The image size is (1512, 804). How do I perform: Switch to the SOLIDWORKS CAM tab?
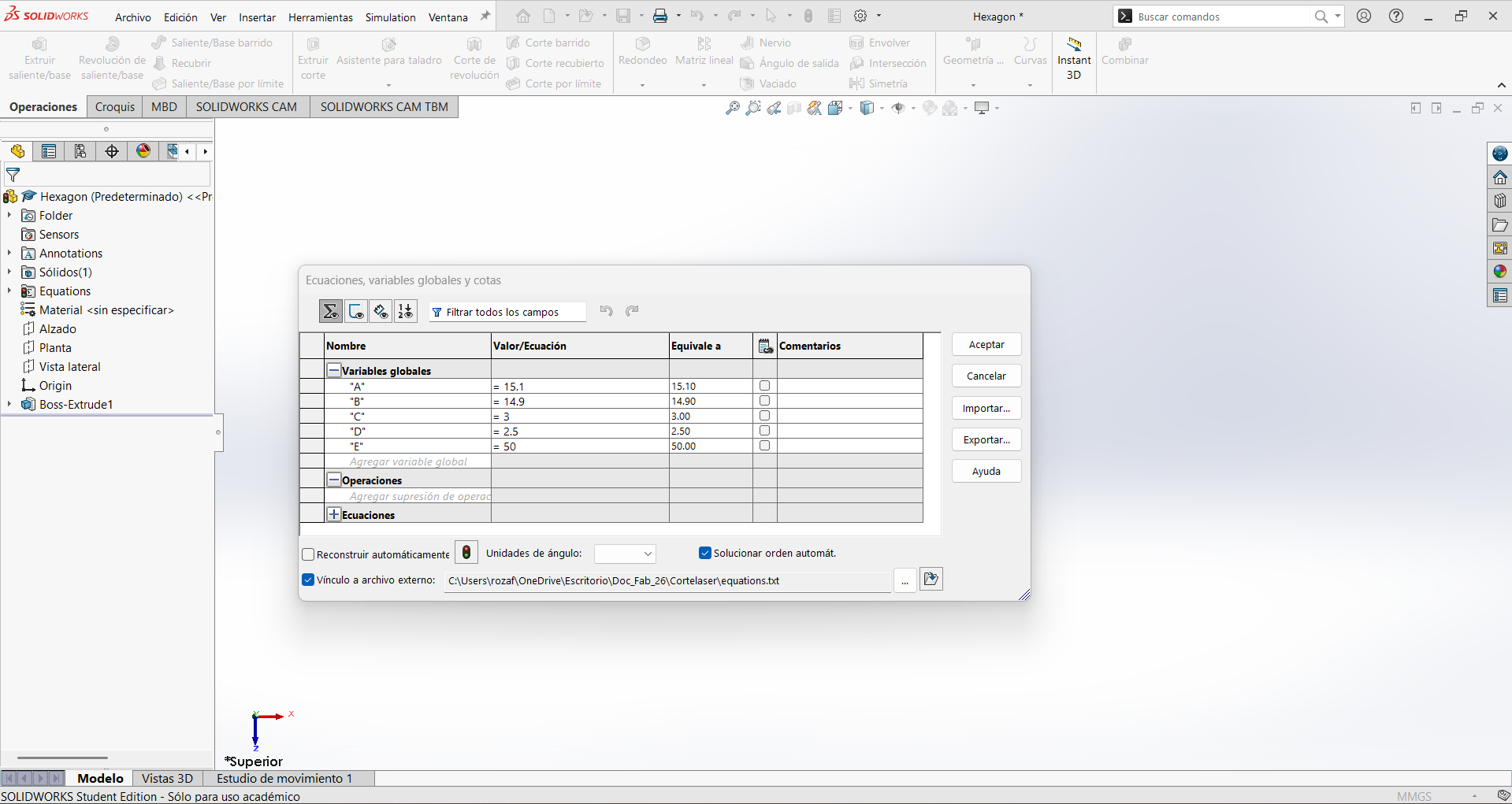pyautogui.click(x=247, y=106)
